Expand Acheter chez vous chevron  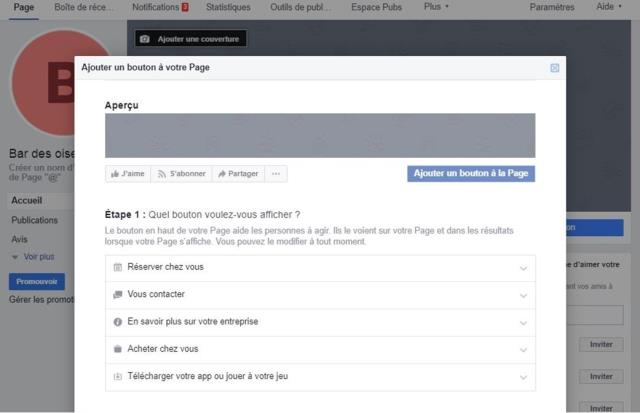(x=523, y=350)
